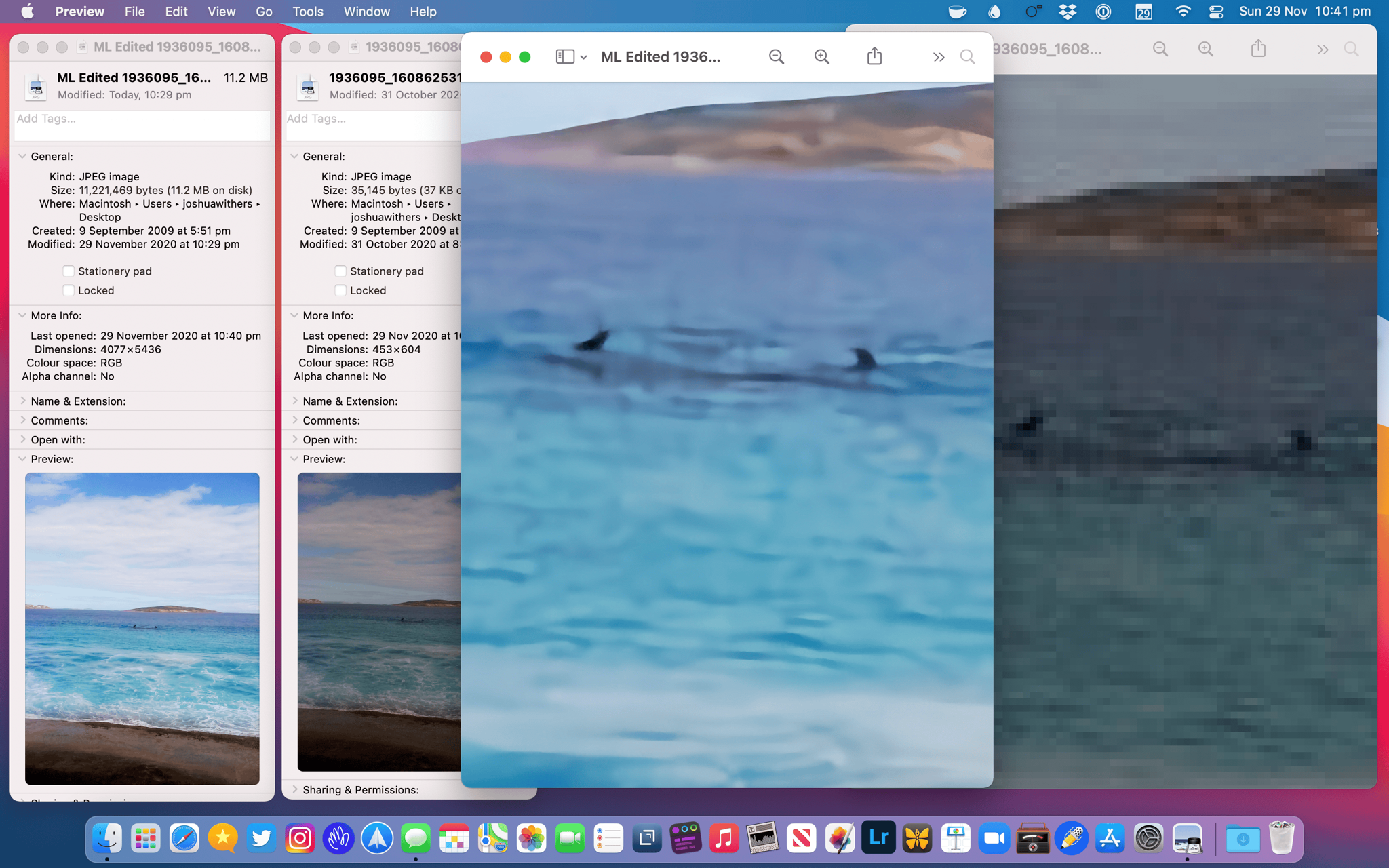Open the Tools menu

pyautogui.click(x=307, y=12)
